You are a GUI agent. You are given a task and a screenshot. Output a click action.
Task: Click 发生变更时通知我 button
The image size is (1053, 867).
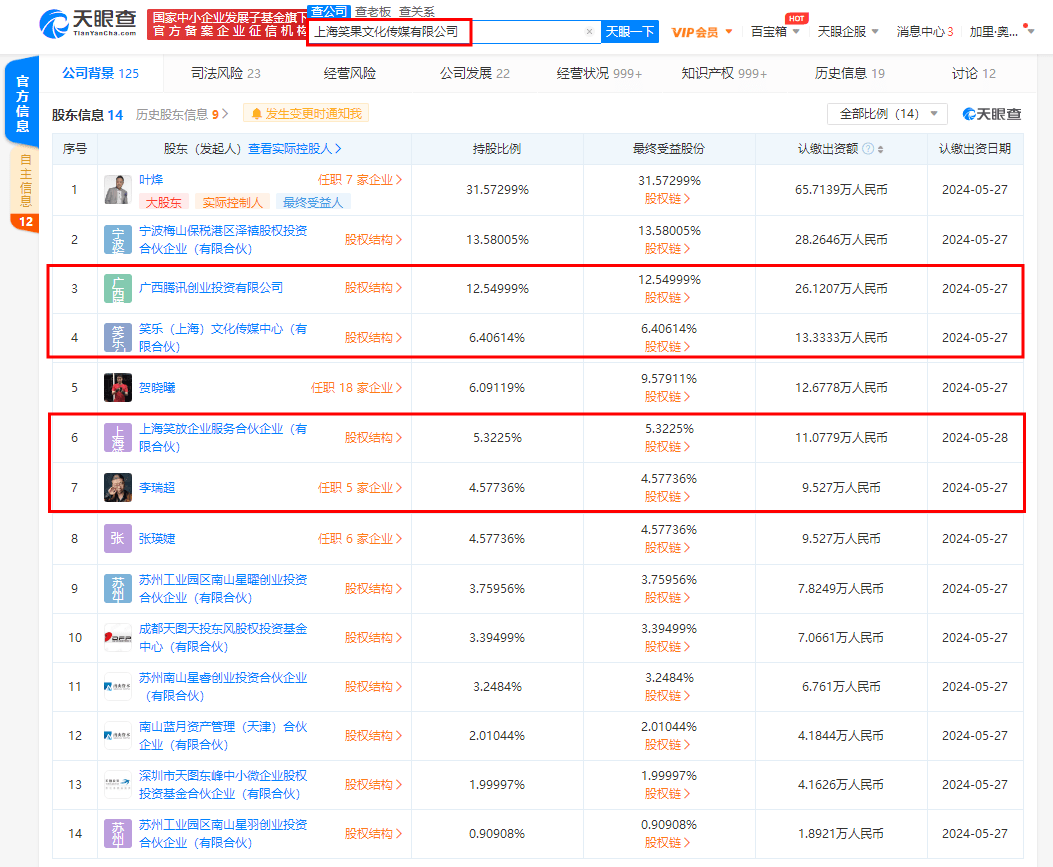tap(306, 114)
